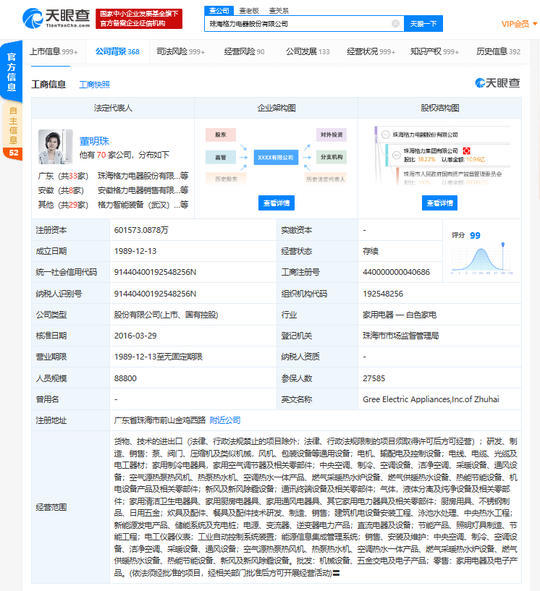Open the 司法风险 tab
540x591 pixels.
click(x=181, y=51)
